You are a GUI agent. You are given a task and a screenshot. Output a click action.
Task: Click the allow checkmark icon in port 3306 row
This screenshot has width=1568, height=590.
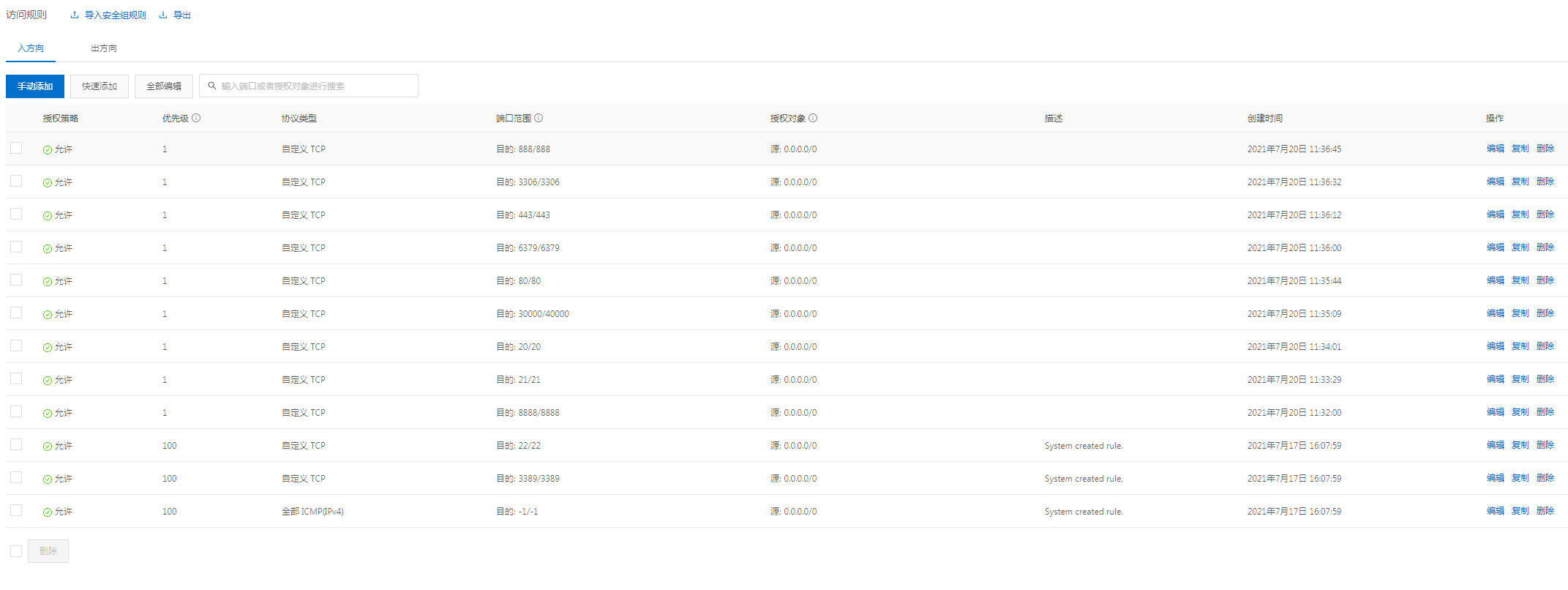[x=48, y=182]
